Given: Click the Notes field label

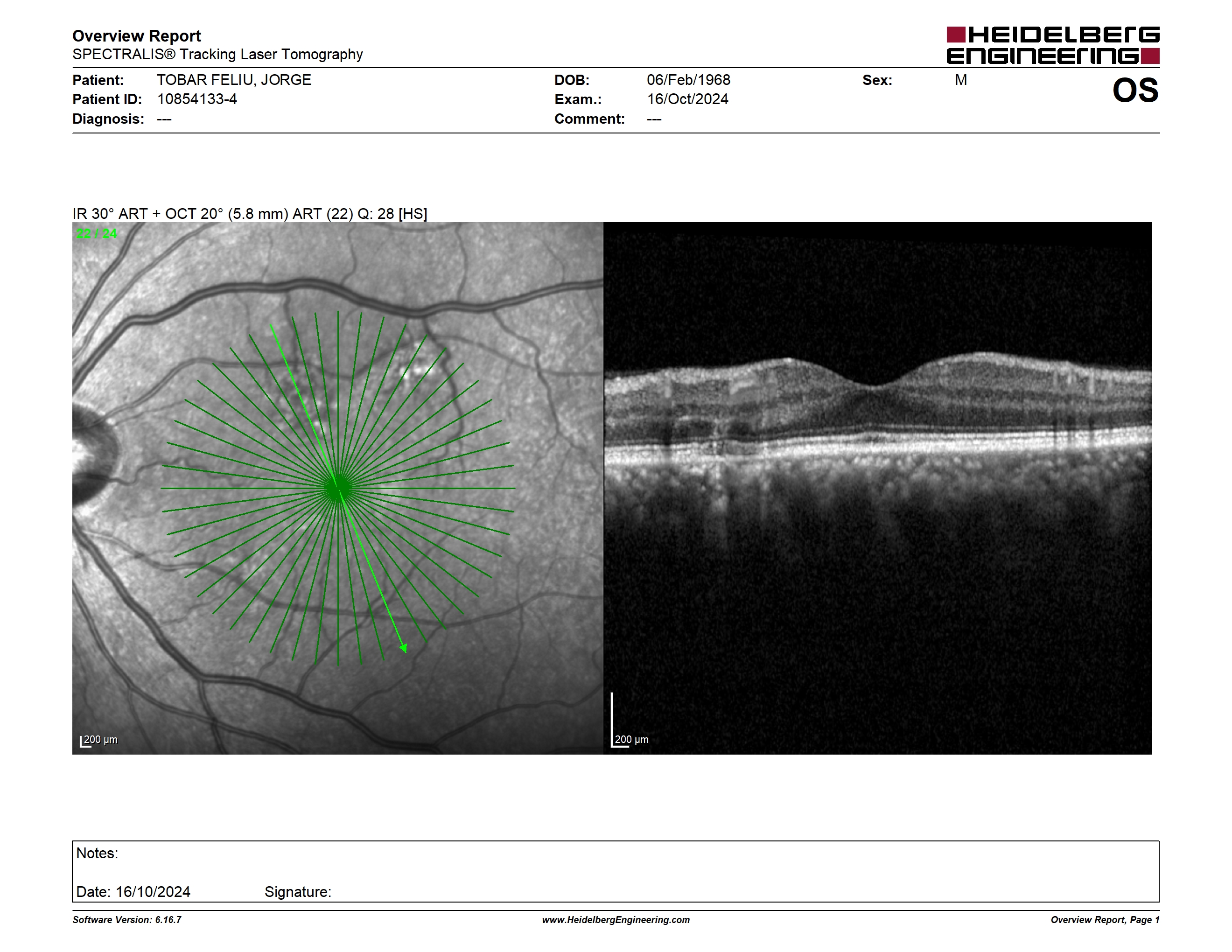Looking at the screenshot, I should click(x=97, y=853).
